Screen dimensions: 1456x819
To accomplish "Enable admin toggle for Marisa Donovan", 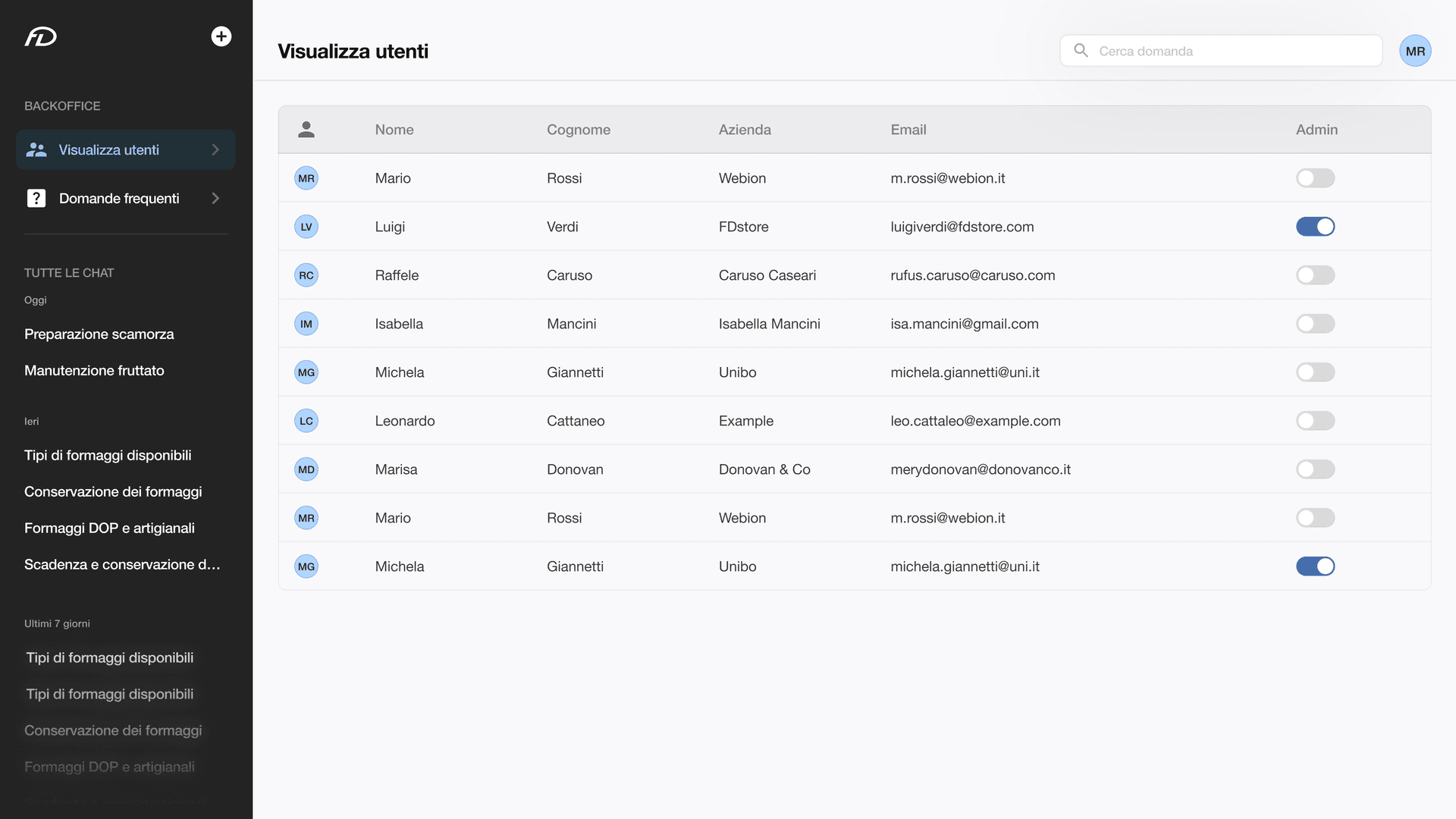I will (1315, 469).
